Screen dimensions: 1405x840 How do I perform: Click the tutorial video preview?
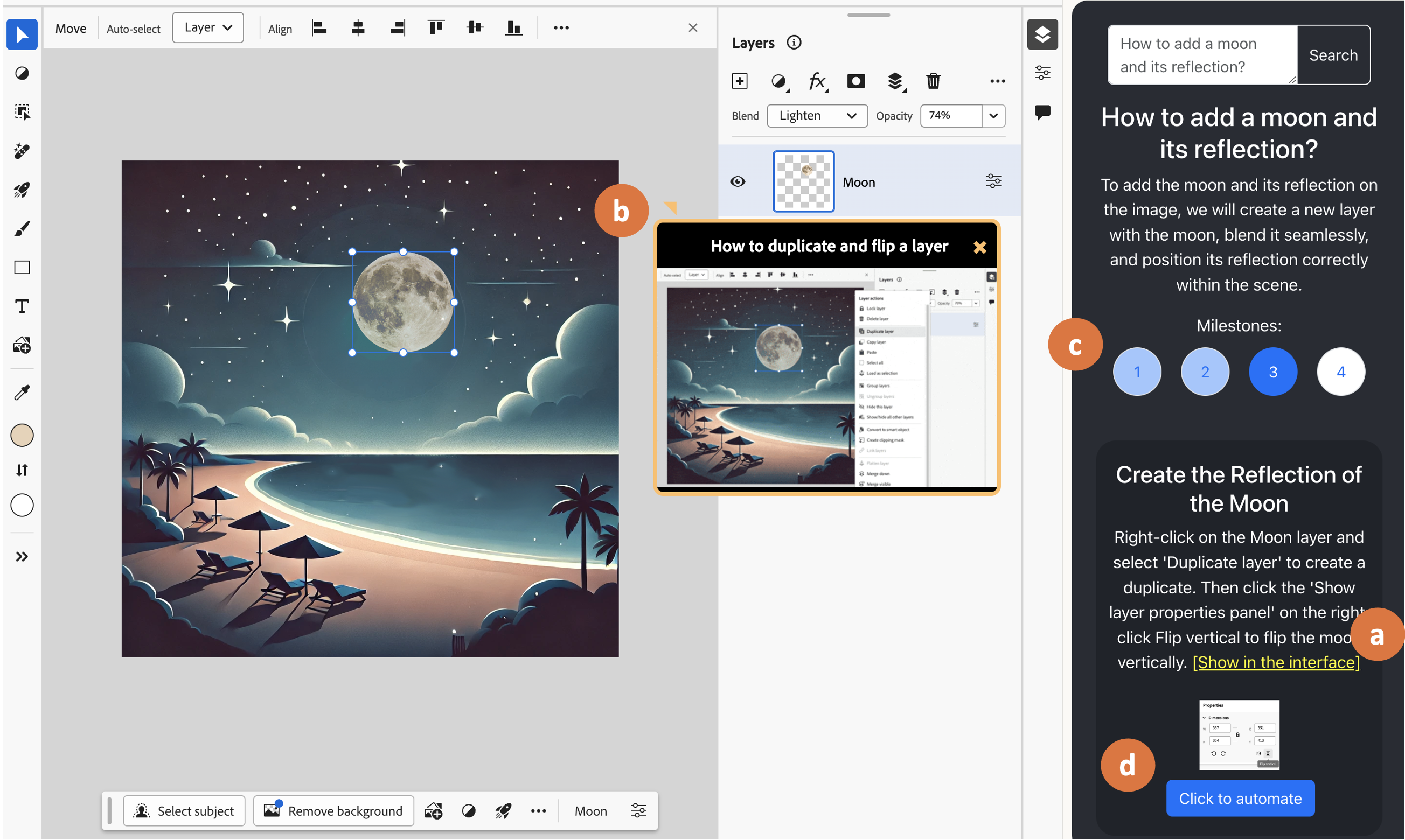tap(827, 377)
